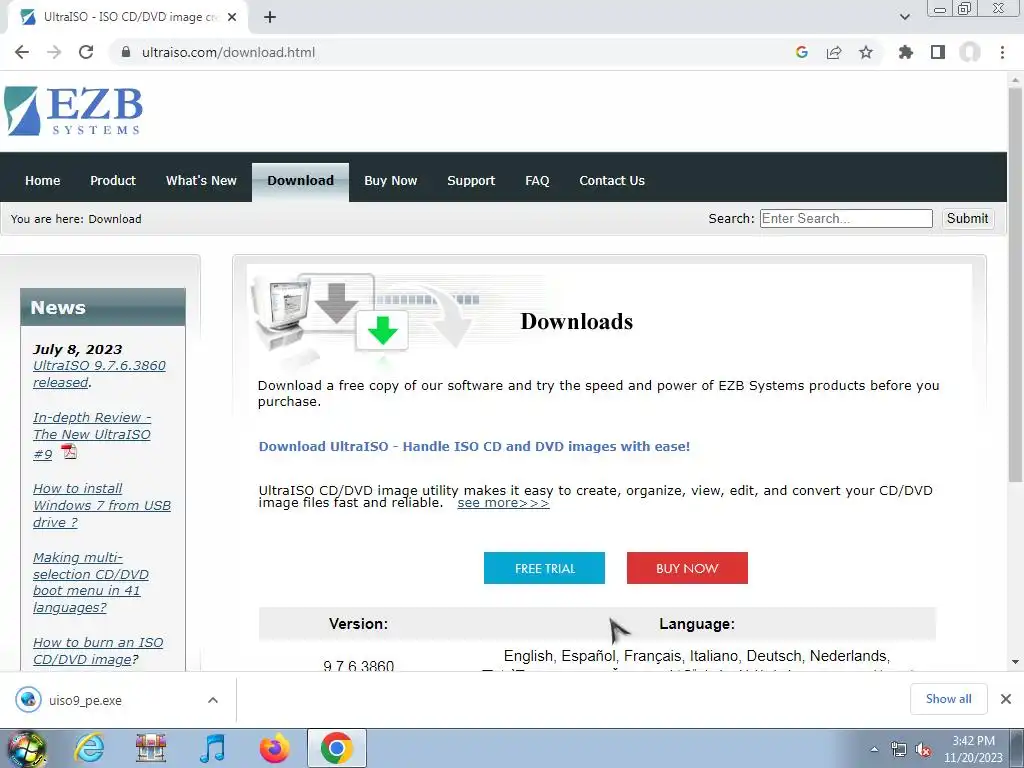Open Contact Us navigation item

tap(612, 180)
